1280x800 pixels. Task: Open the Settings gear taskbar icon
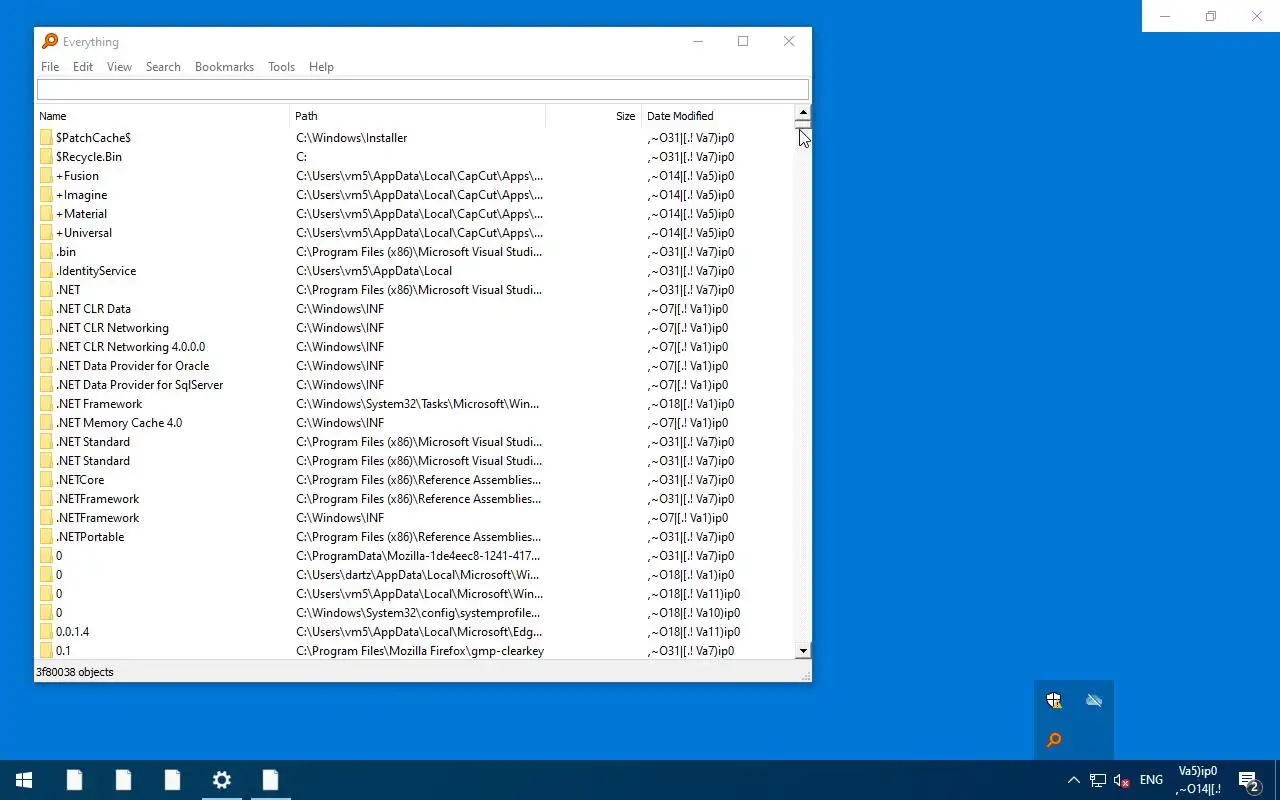coord(222,780)
